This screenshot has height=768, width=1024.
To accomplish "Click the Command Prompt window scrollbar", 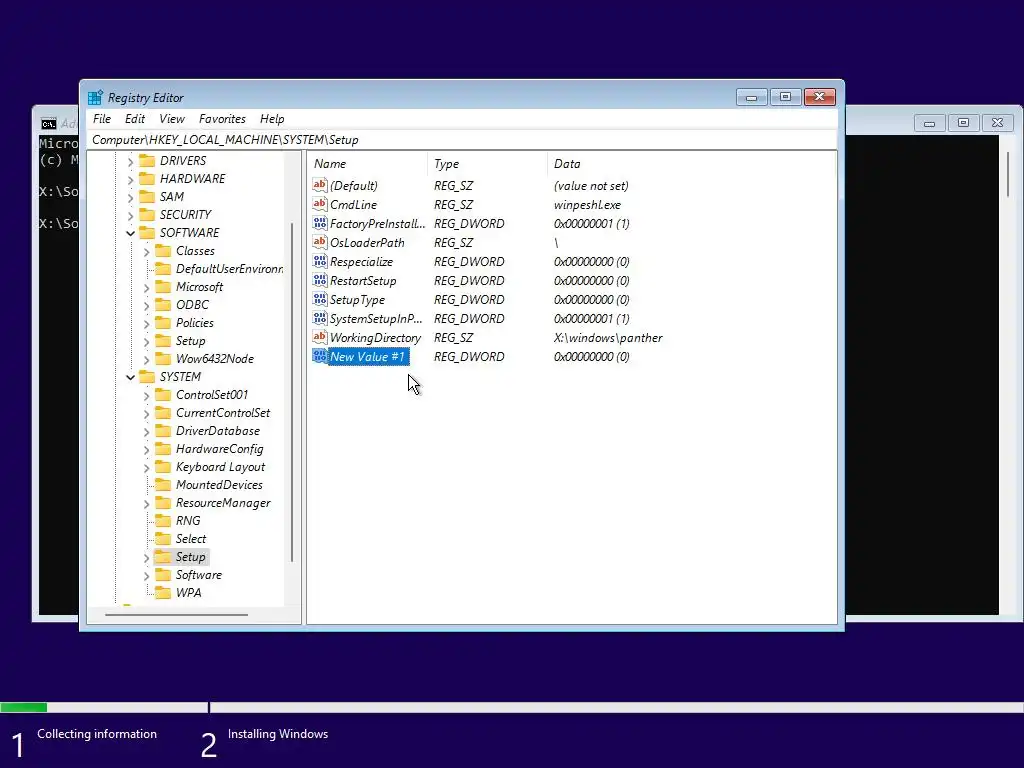I will [1008, 173].
